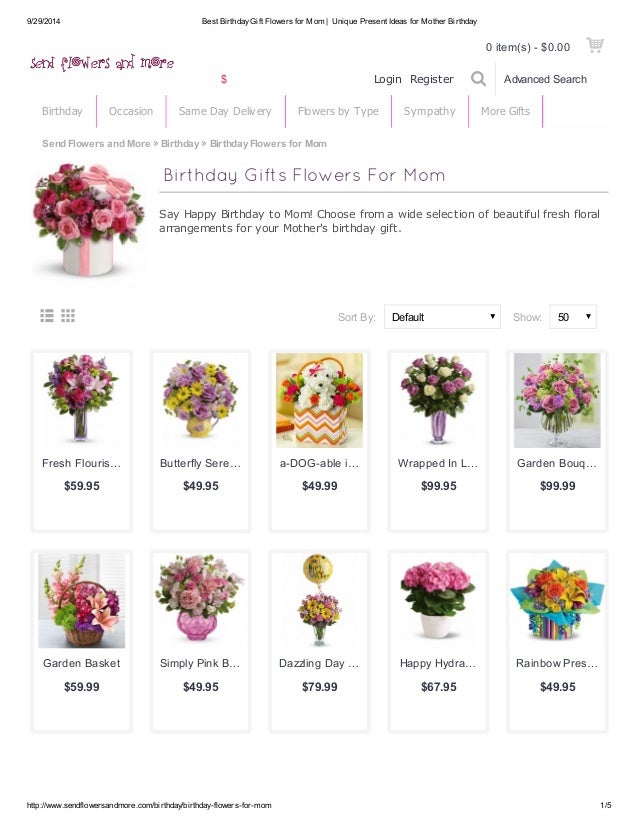This screenshot has width=638, height=826.
Task: Click the Happy Hydrangea product thumbnail
Action: [x=438, y=601]
